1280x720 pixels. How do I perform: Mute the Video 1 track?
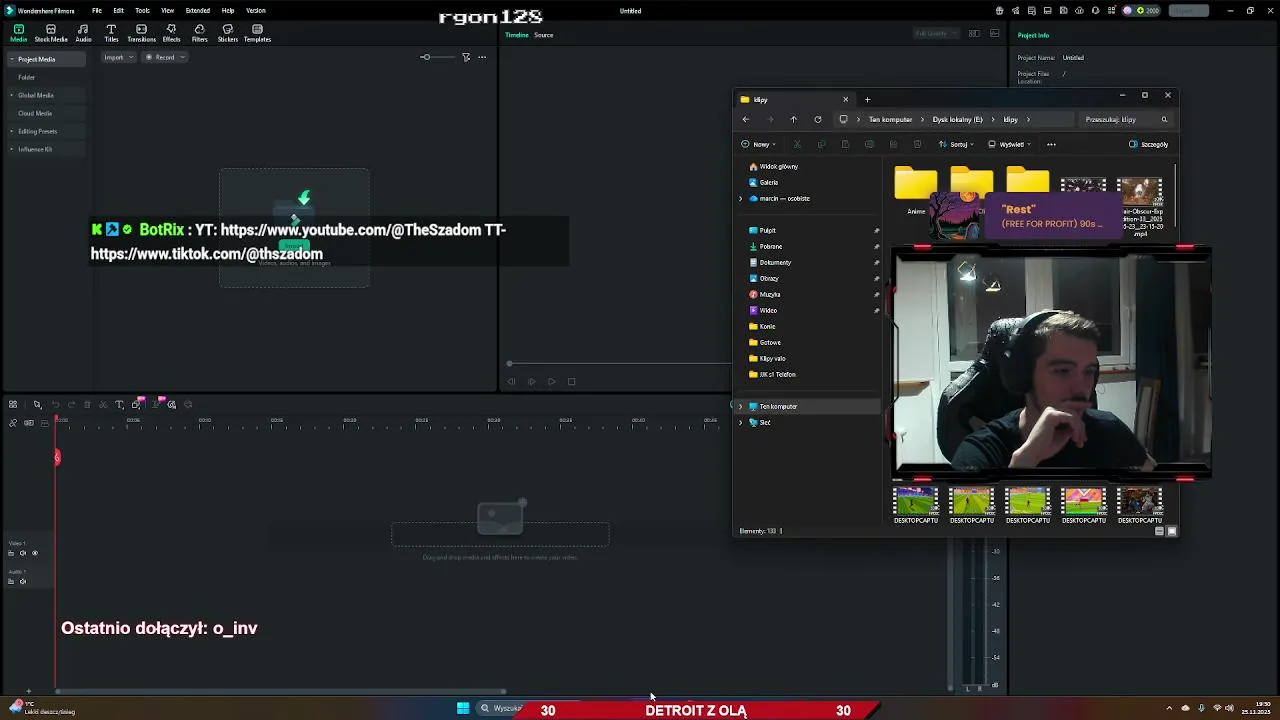[x=23, y=553]
